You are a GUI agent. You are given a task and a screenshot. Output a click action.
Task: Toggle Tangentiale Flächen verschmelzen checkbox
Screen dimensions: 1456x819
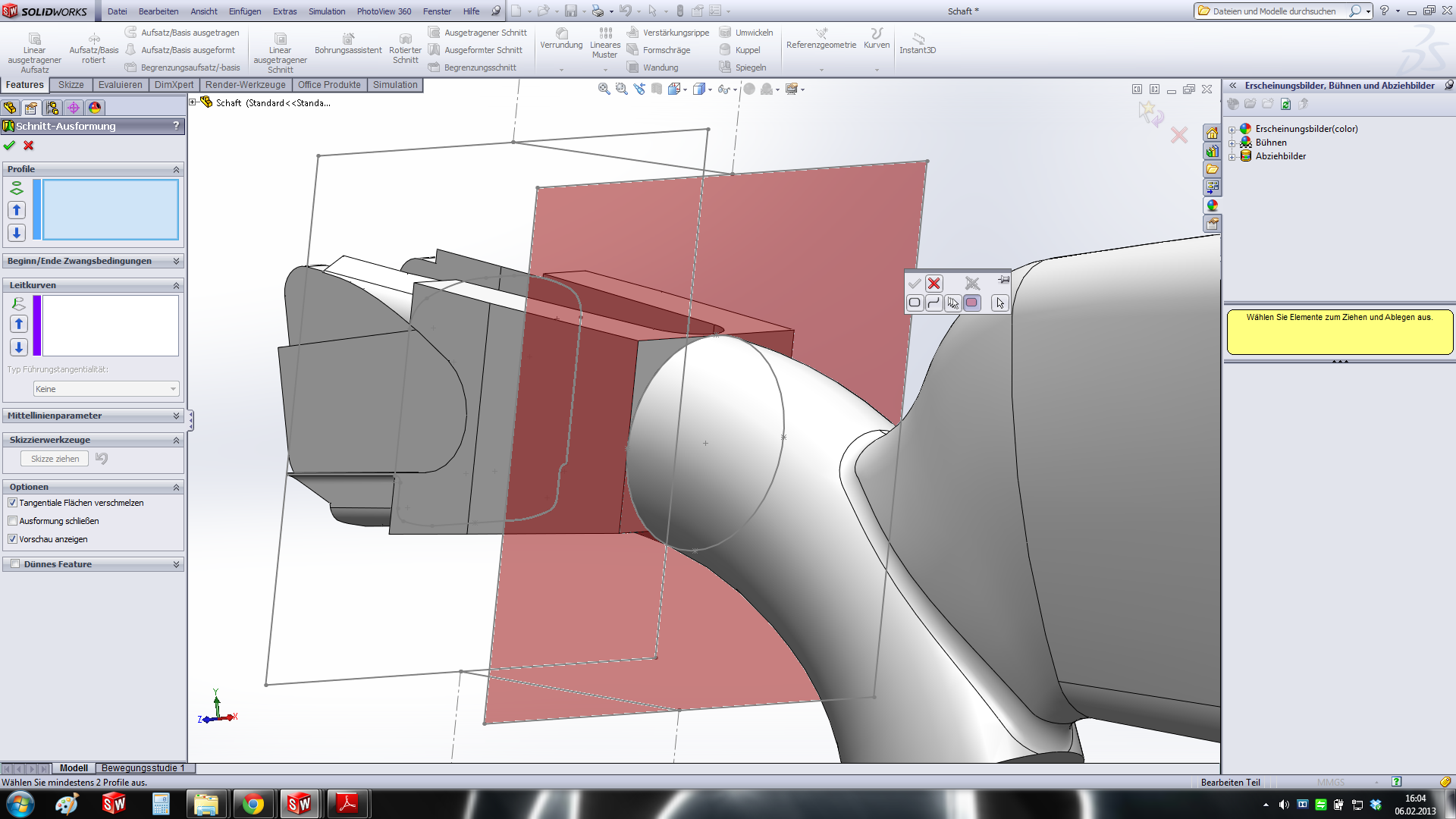(x=13, y=503)
